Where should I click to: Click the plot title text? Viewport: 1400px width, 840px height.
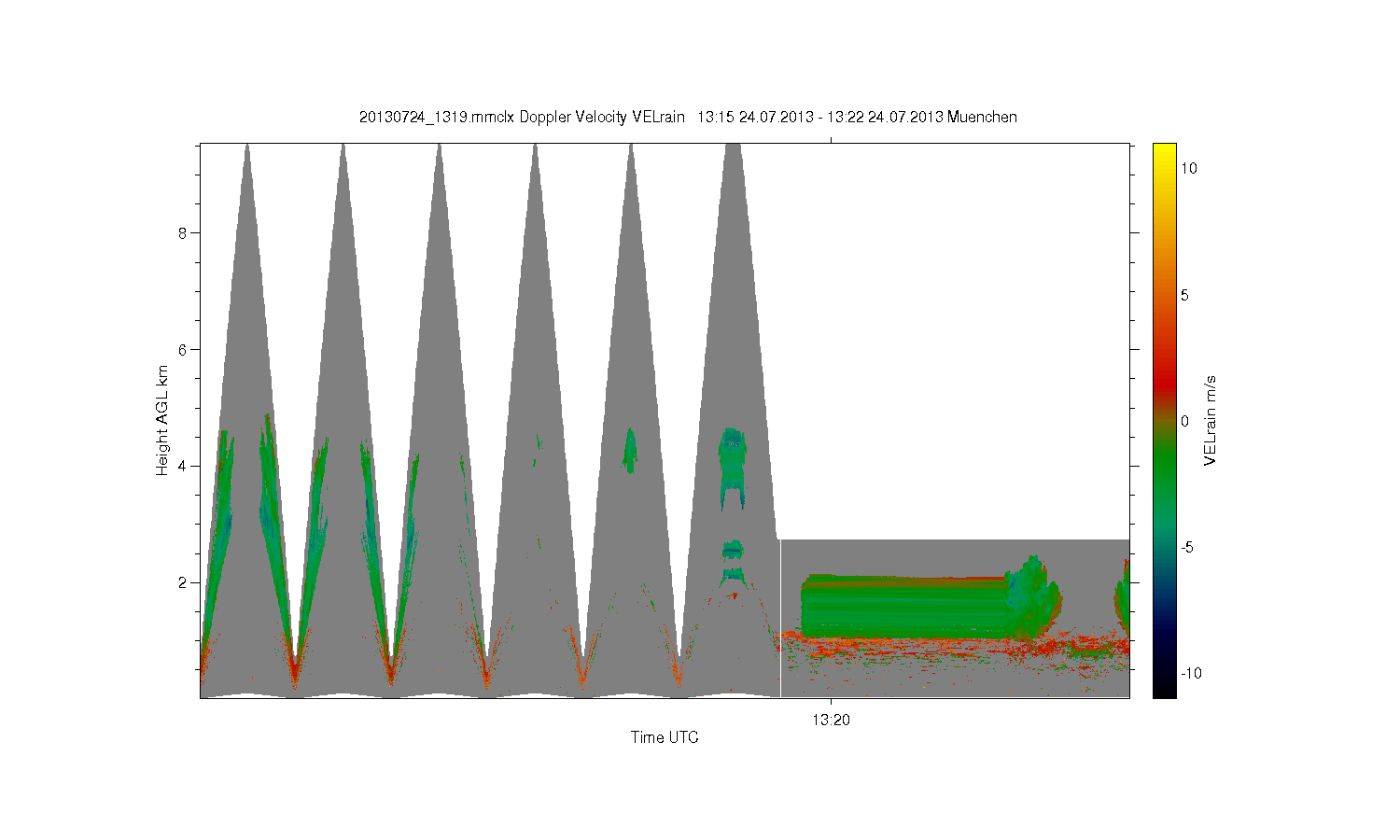(x=688, y=117)
